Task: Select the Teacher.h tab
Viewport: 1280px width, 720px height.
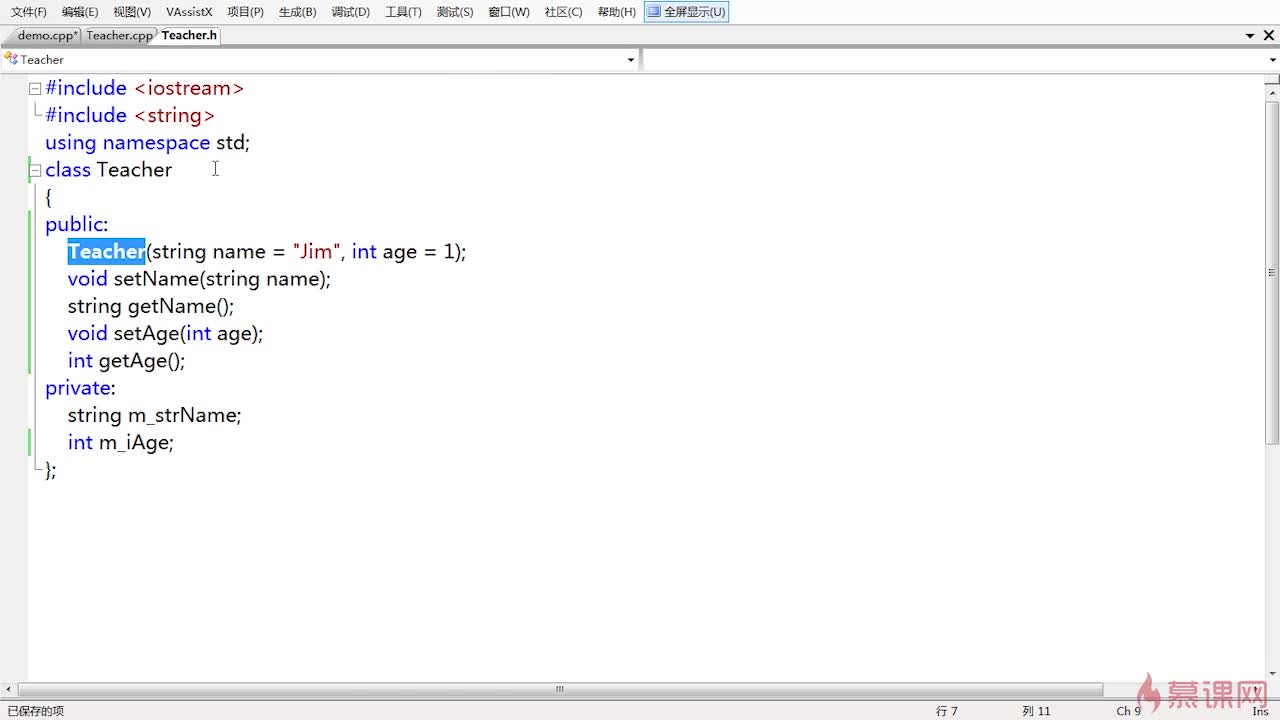Action: coord(189,35)
